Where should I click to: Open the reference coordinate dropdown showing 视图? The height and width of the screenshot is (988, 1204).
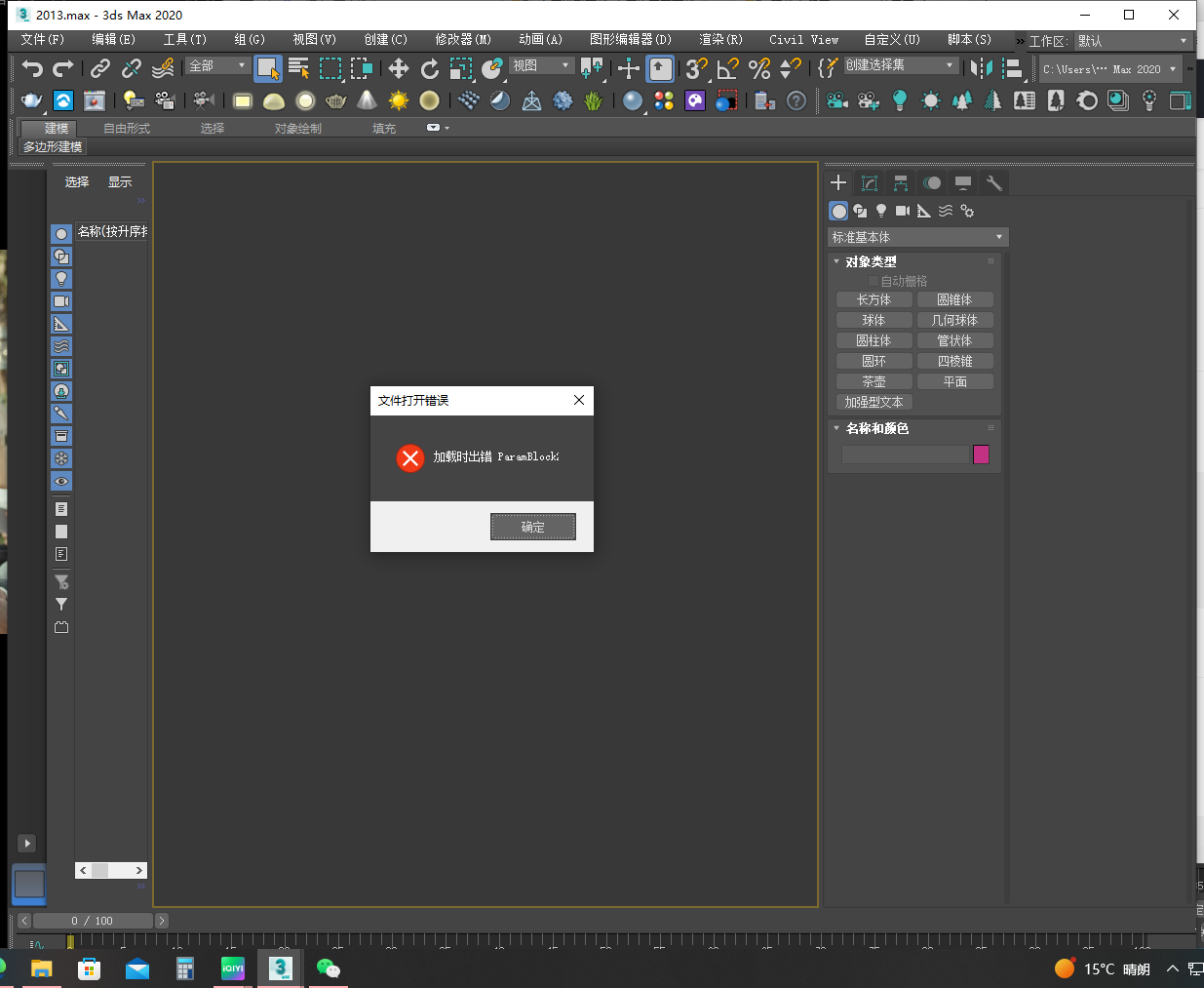541,65
